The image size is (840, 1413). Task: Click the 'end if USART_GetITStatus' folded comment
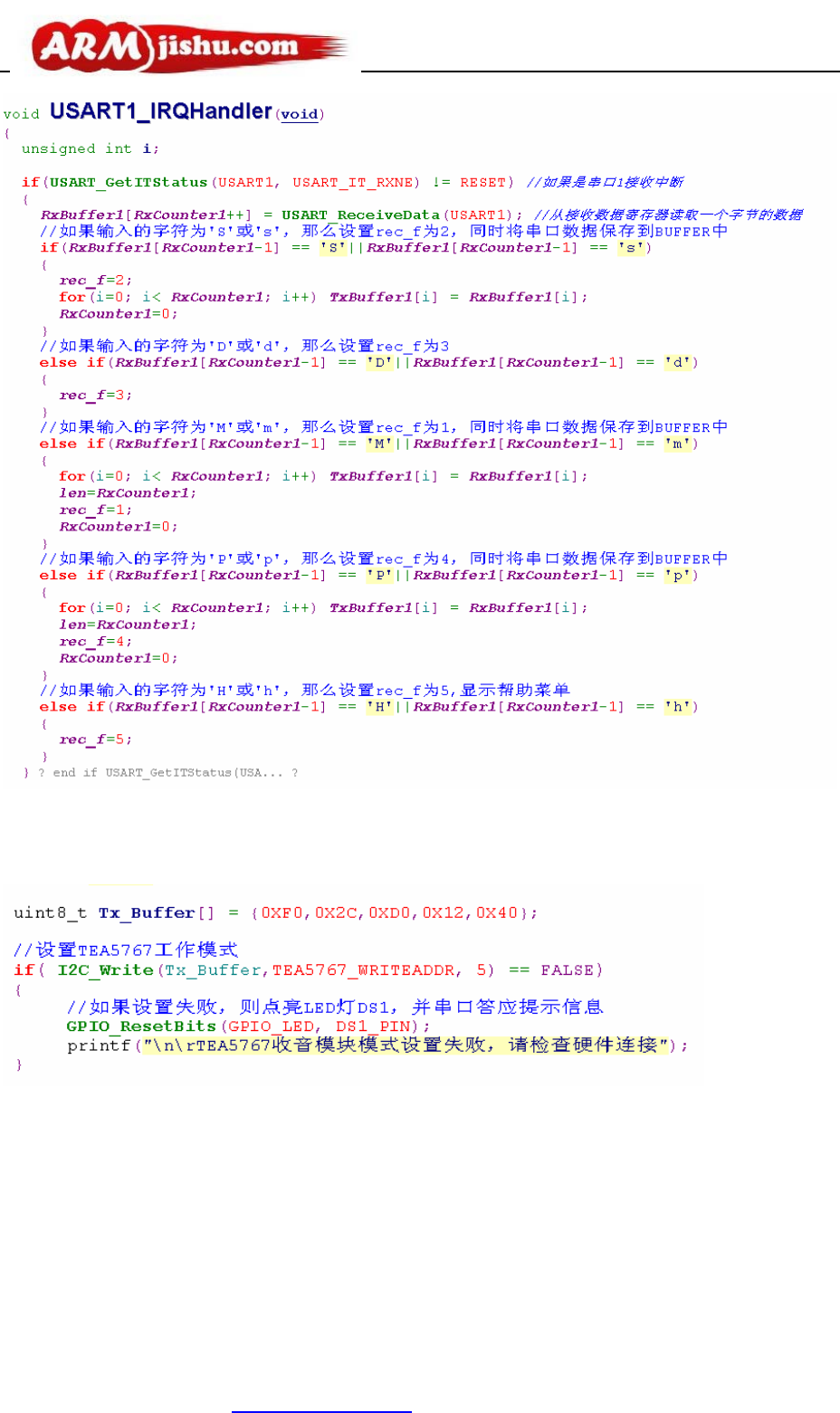pyautogui.click(x=167, y=773)
